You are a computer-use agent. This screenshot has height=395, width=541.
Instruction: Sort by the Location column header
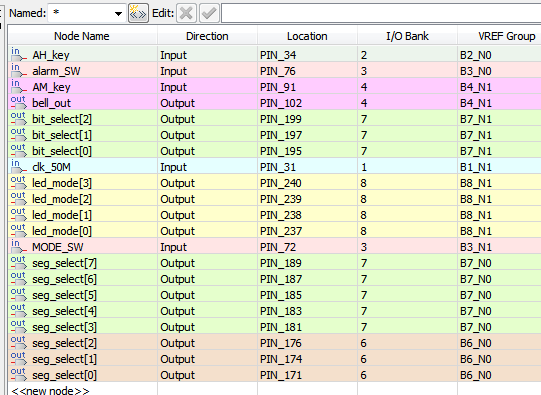tap(307, 36)
